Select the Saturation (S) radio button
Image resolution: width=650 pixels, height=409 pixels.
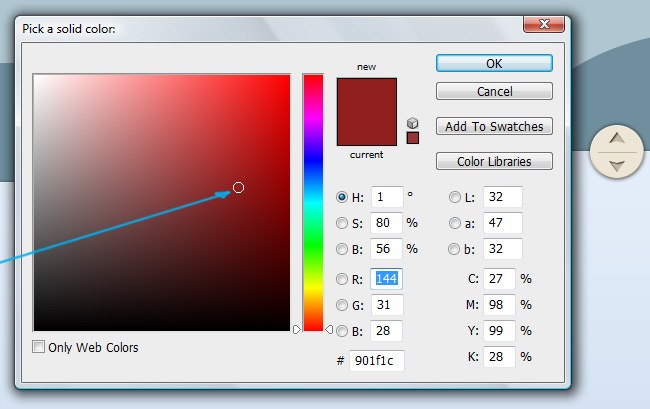pos(342,223)
